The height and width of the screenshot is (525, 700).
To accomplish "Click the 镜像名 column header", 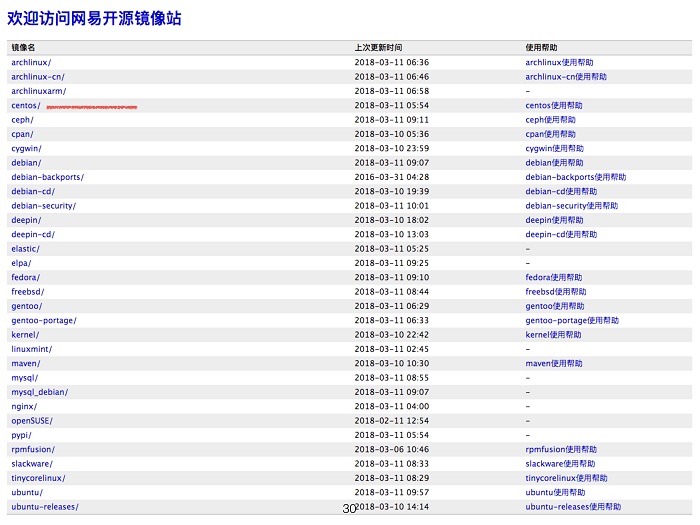I will coord(23,48).
